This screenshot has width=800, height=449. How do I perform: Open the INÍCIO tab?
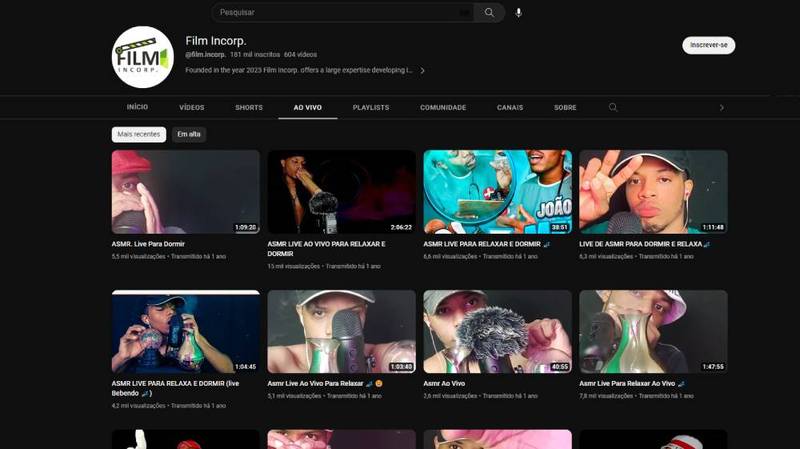click(137, 107)
